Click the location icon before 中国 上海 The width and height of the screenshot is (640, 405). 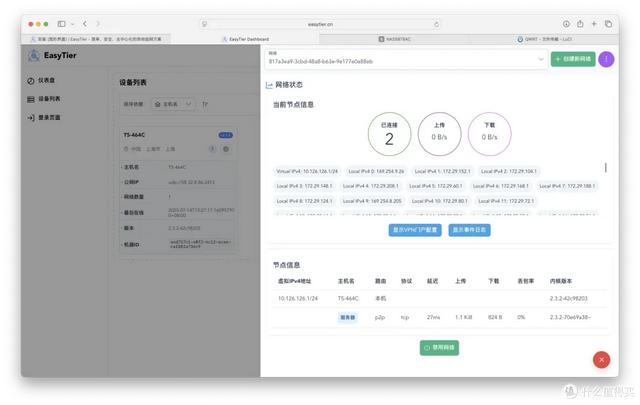tap(126, 149)
